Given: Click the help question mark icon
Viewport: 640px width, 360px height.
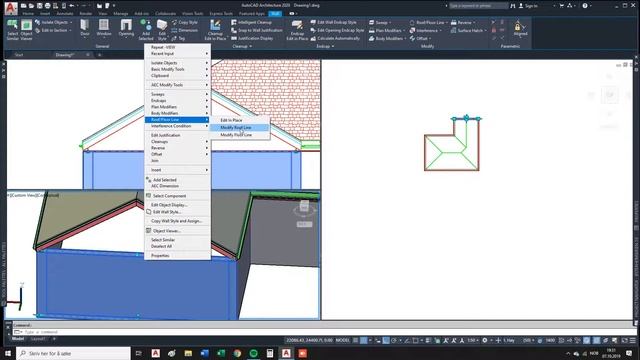Looking at the screenshot, I should click(x=585, y=6).
